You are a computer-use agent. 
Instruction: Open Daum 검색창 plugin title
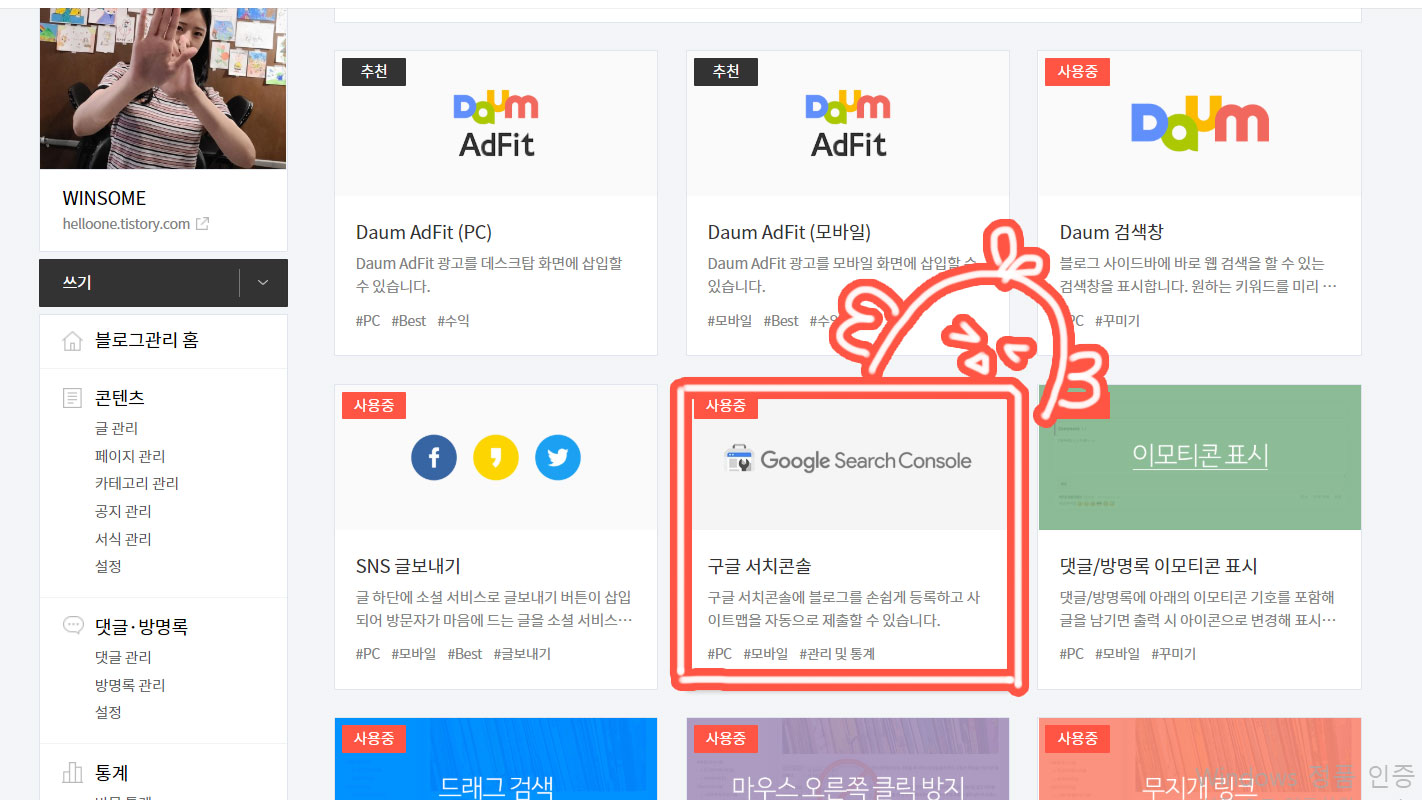(1112, 232)
